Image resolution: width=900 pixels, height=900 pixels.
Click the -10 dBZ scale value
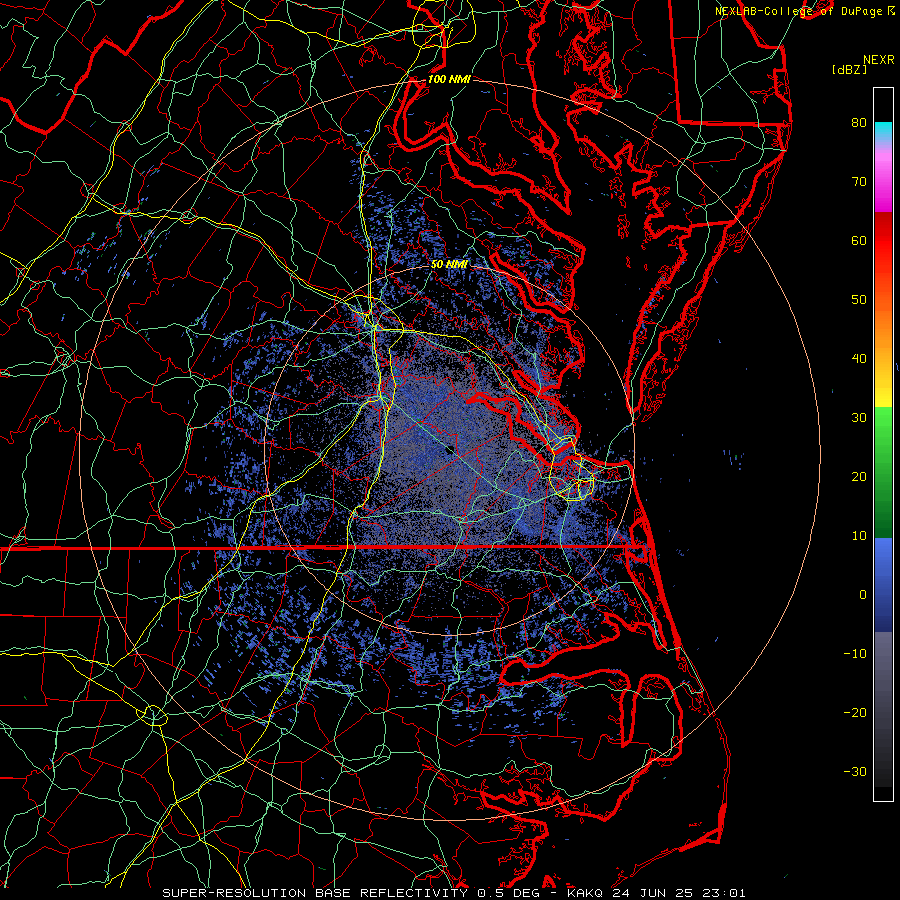point(855,654)
